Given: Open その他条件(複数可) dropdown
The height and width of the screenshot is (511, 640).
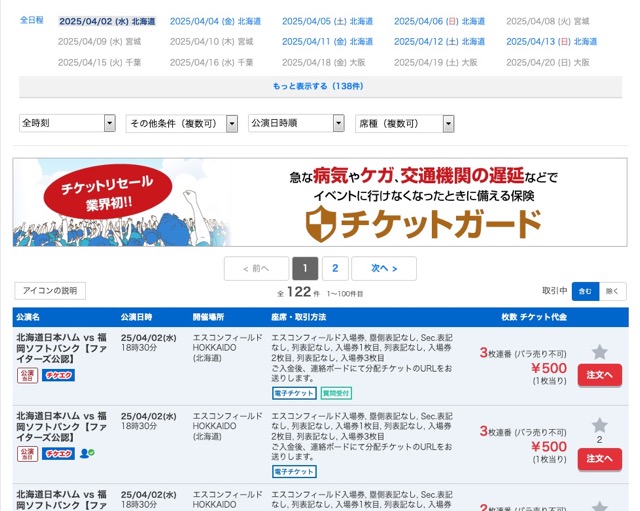Looking at the screenshot, I should click(182, 124).
